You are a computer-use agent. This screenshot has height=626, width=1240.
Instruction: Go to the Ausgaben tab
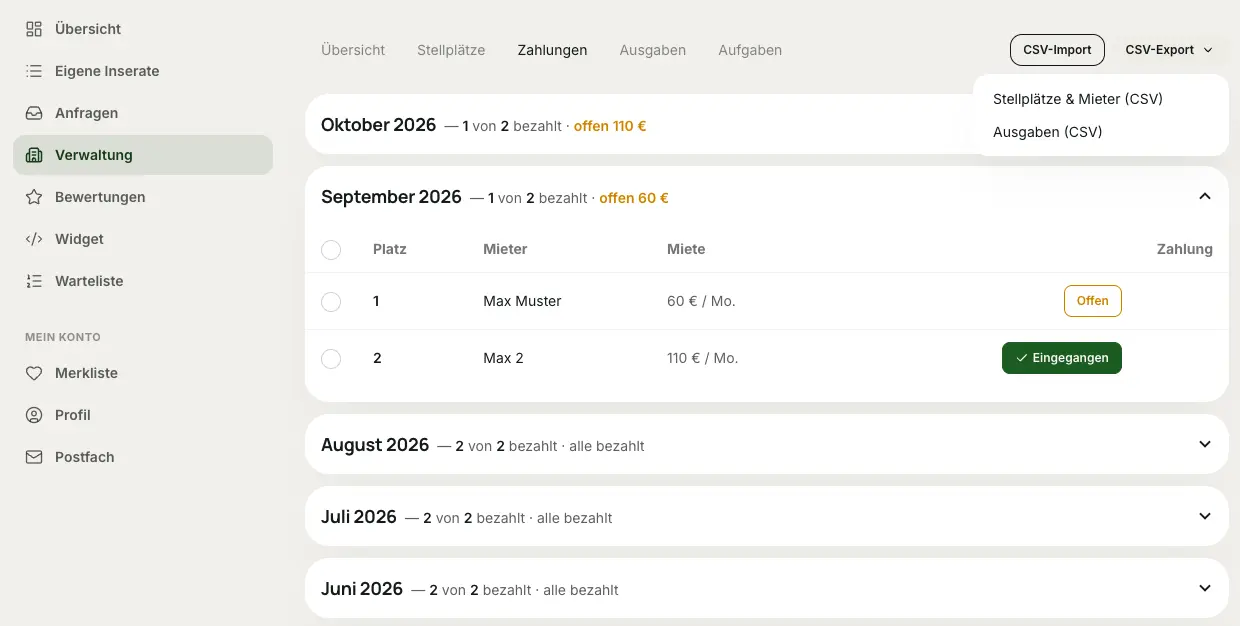[653, 50]
